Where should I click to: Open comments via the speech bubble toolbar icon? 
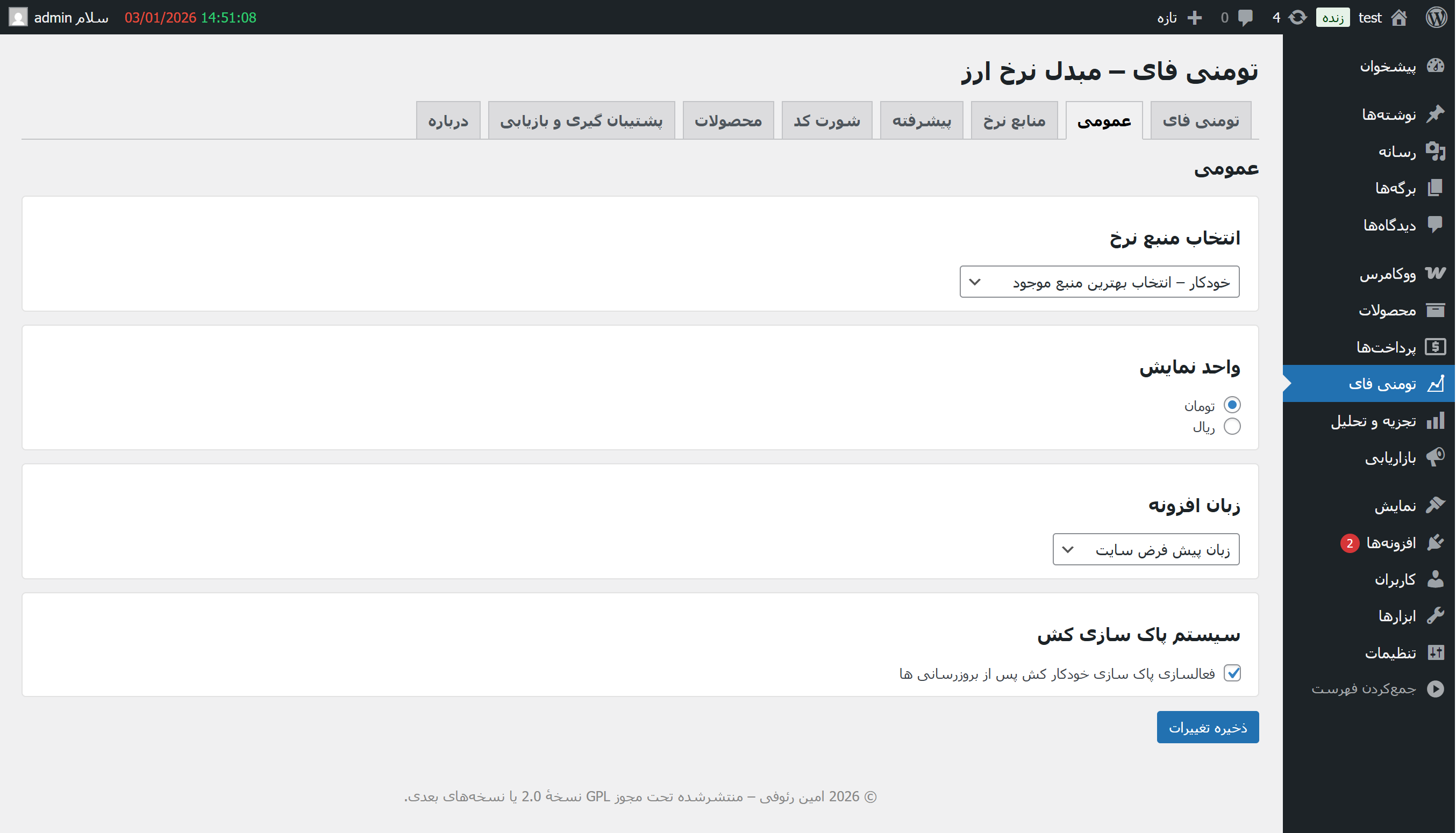(1245, 17)
